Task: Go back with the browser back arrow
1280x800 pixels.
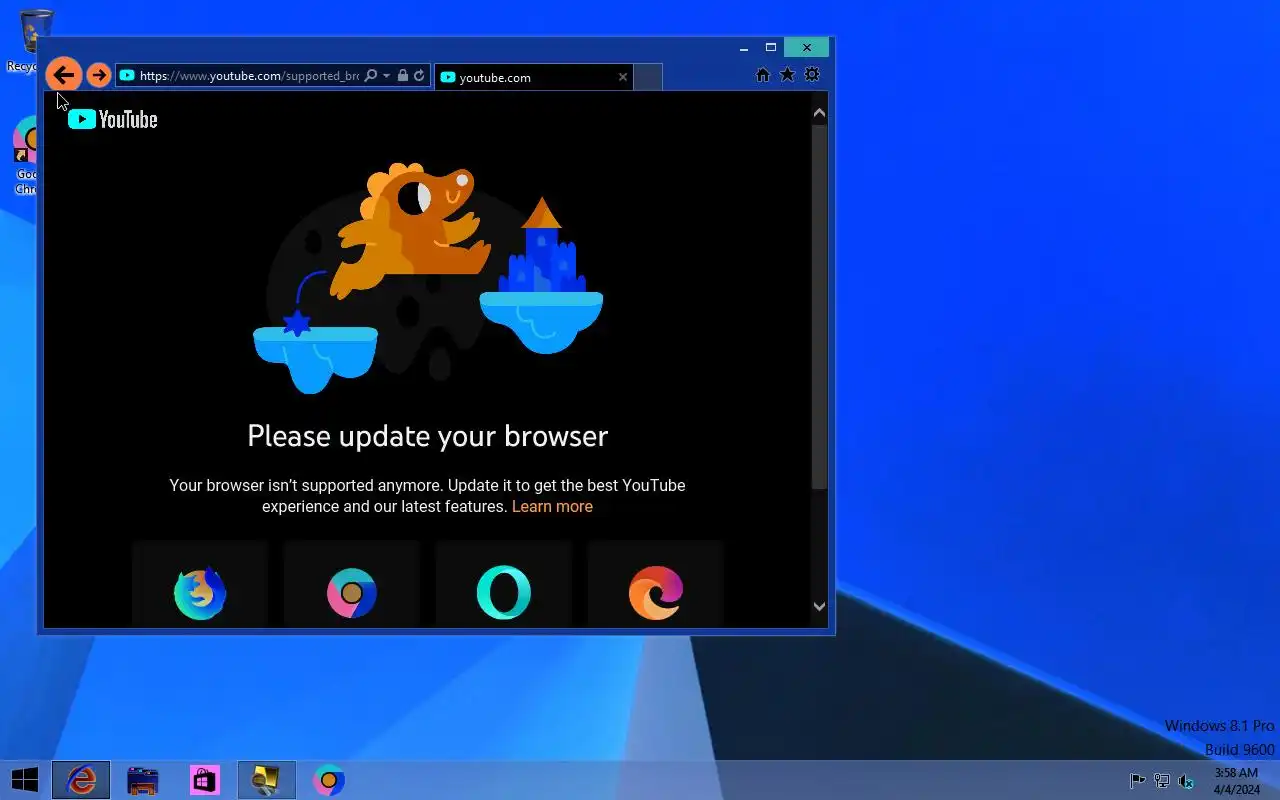Action: click(64, 74)
